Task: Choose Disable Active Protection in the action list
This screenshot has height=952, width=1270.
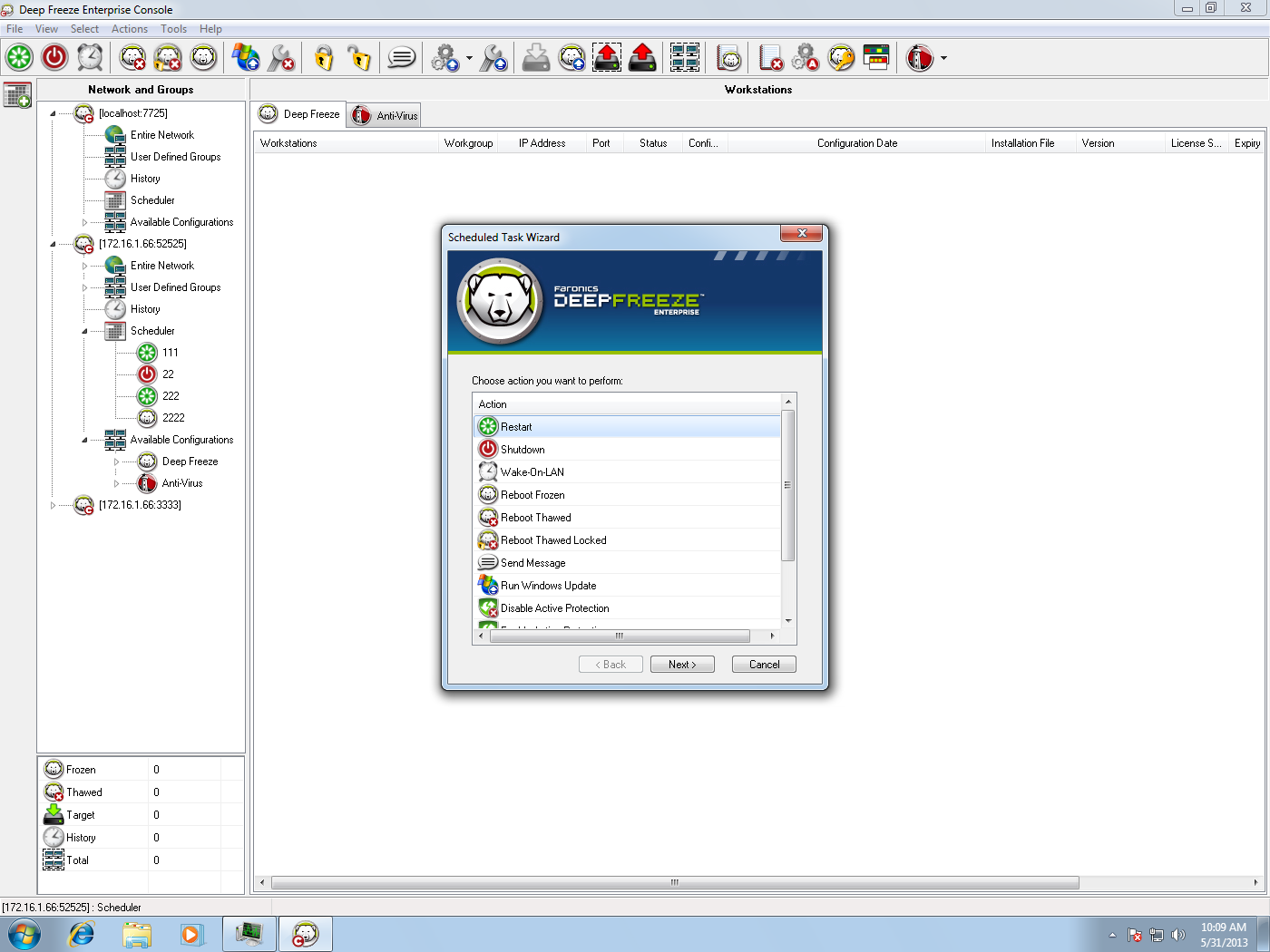Action: pyautogui.click(x=554, y=608)
